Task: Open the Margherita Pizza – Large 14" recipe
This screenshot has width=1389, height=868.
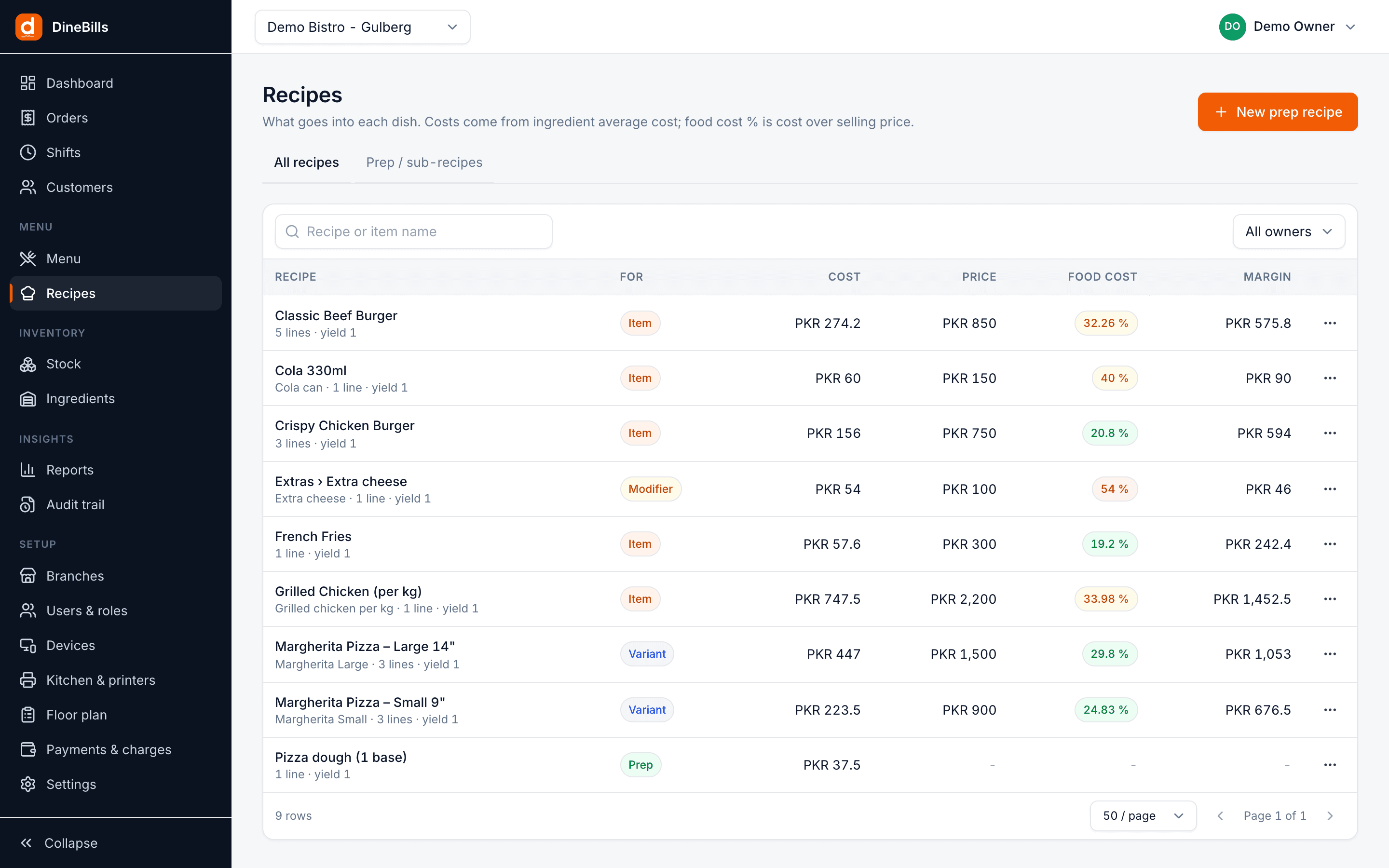Action: pyautogui.click(x=365, y=646)
